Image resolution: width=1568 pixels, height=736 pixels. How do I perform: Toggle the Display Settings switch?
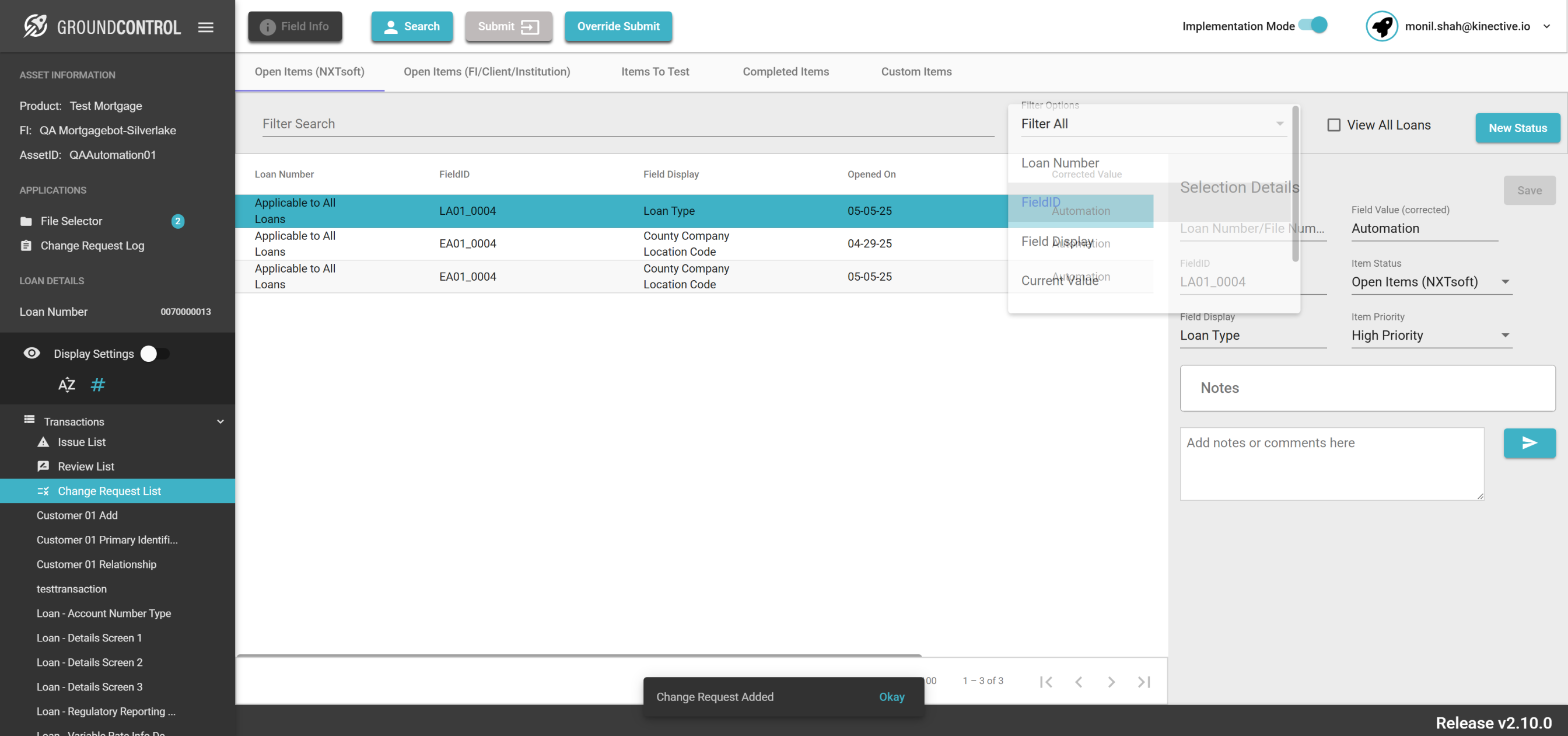click(x=155, y=353)
